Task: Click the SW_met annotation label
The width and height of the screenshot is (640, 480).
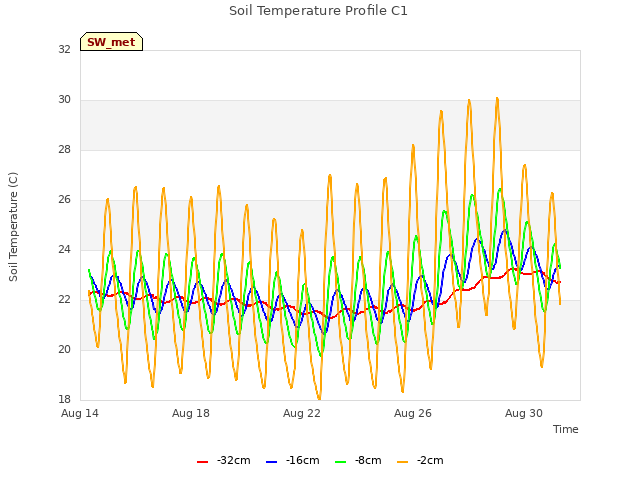Action: (111, 42)
